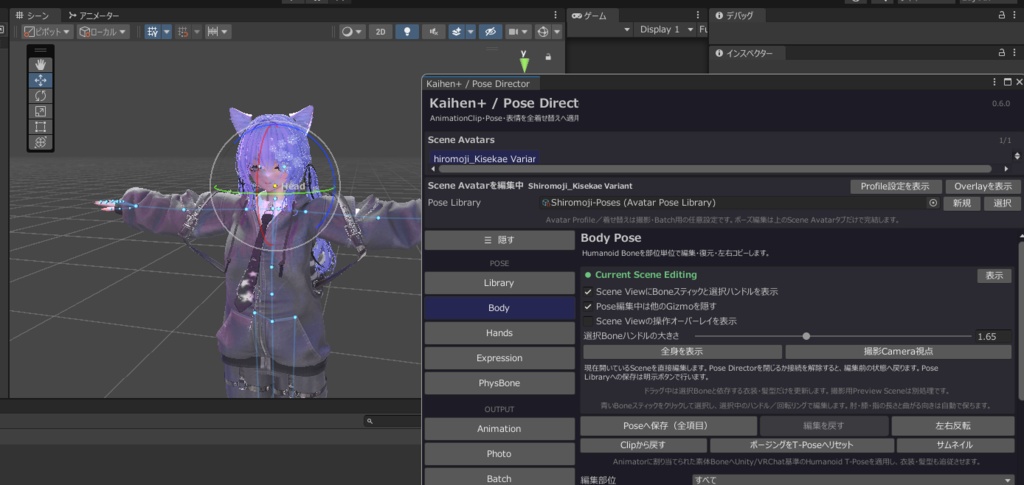Click Profile設定を表示 button
Image resolution: width=1024 pixels, height=485 pixels.
coord(896,187)
